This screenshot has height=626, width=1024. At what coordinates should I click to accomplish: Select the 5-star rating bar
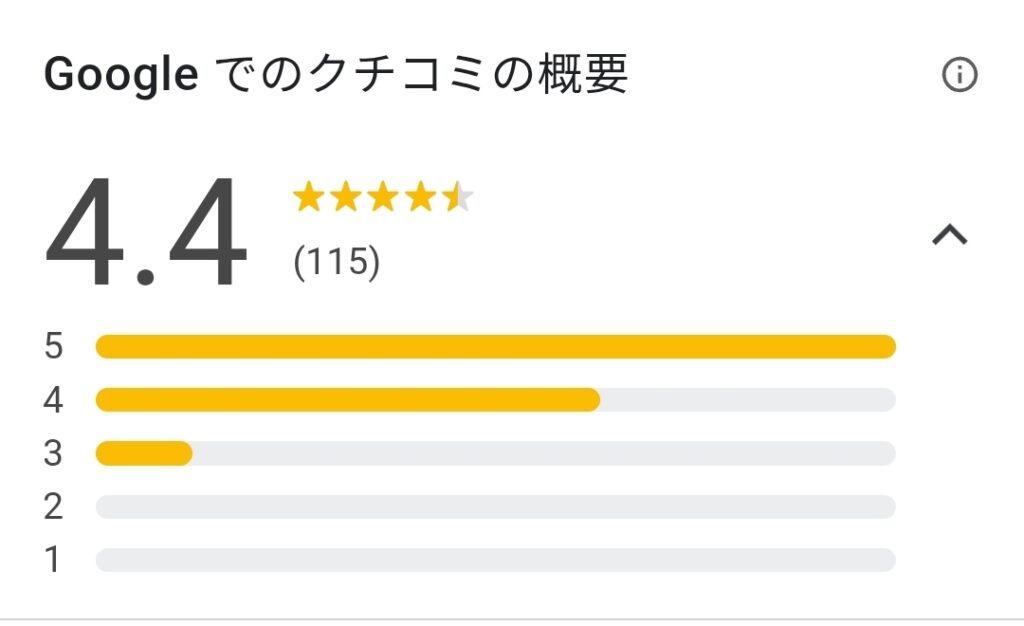point(496,347)
